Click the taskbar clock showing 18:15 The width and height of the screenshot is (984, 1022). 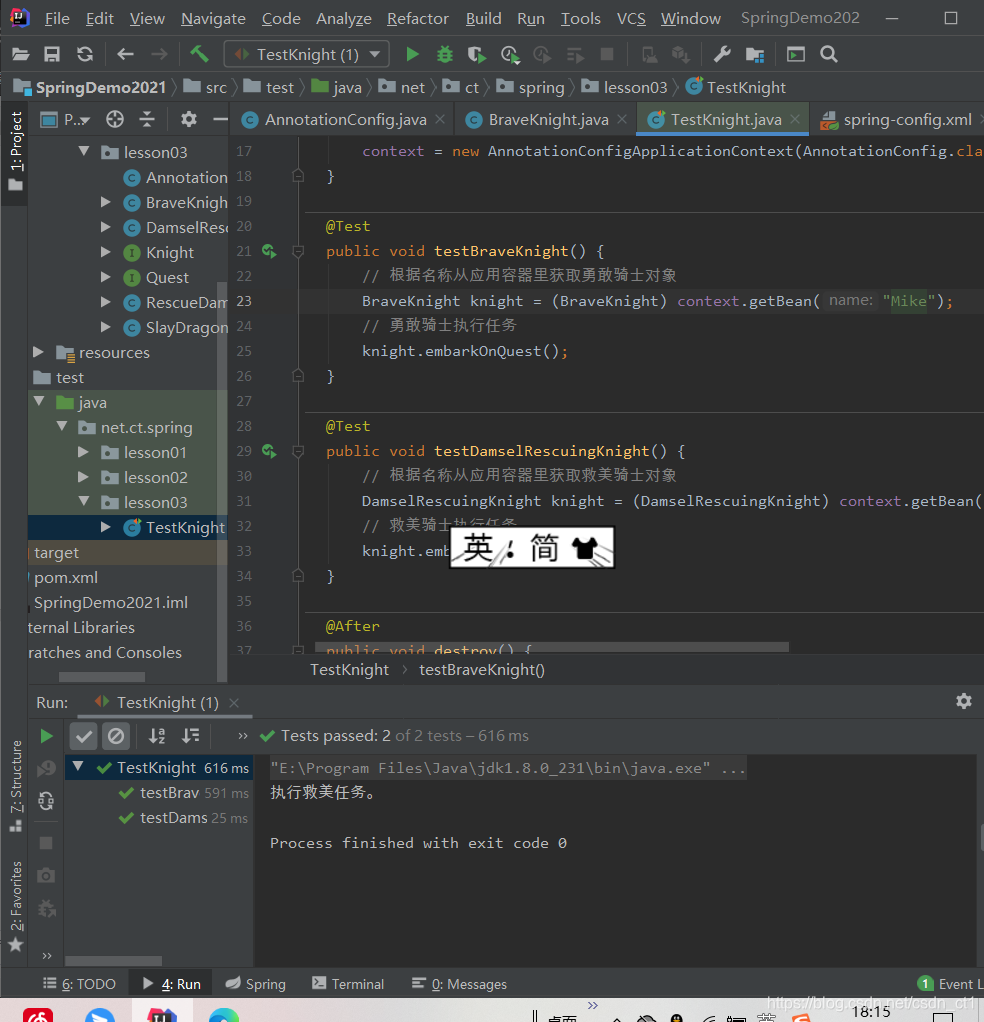(x=871, y=1011)
